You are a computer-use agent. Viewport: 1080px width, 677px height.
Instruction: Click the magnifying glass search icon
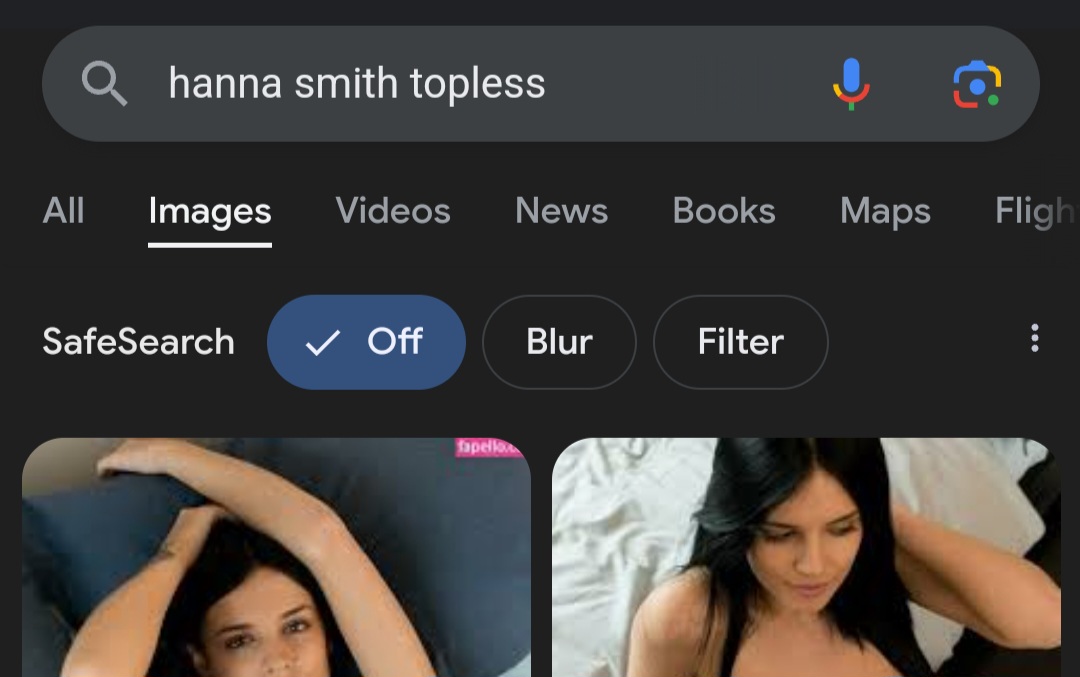(x=104, y=83)
